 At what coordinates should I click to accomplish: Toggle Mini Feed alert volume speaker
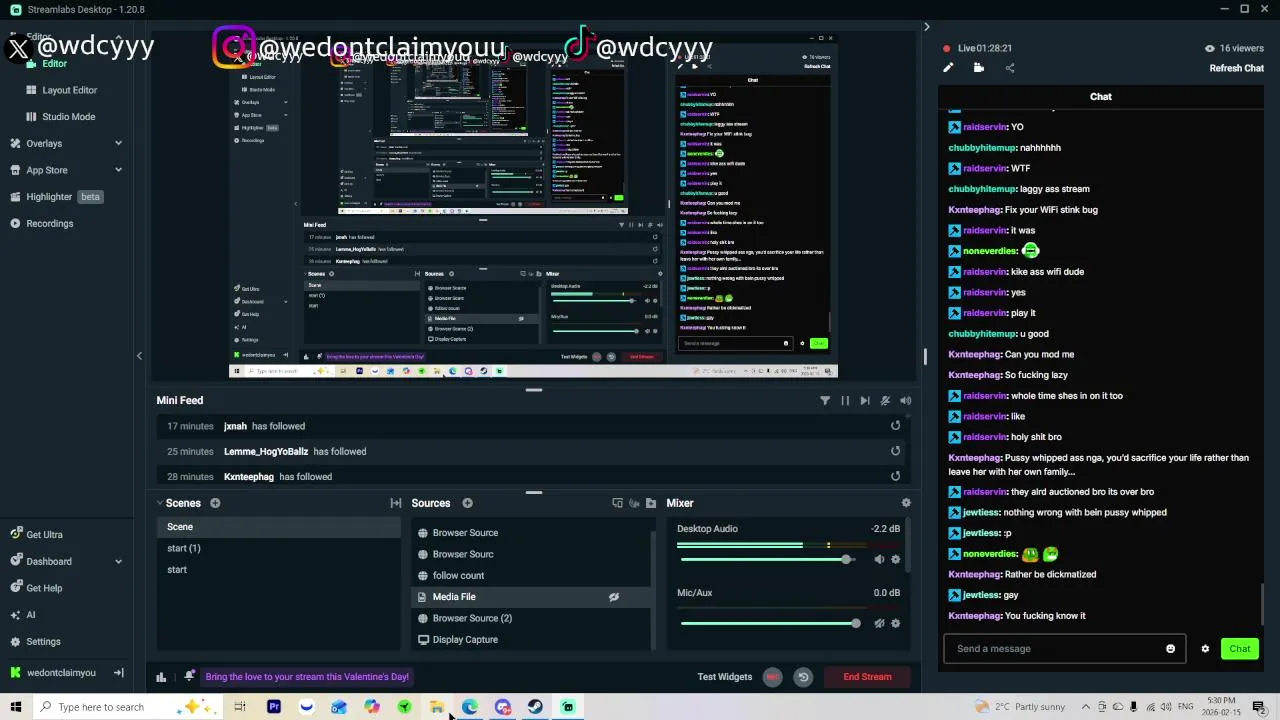(905, 400)
